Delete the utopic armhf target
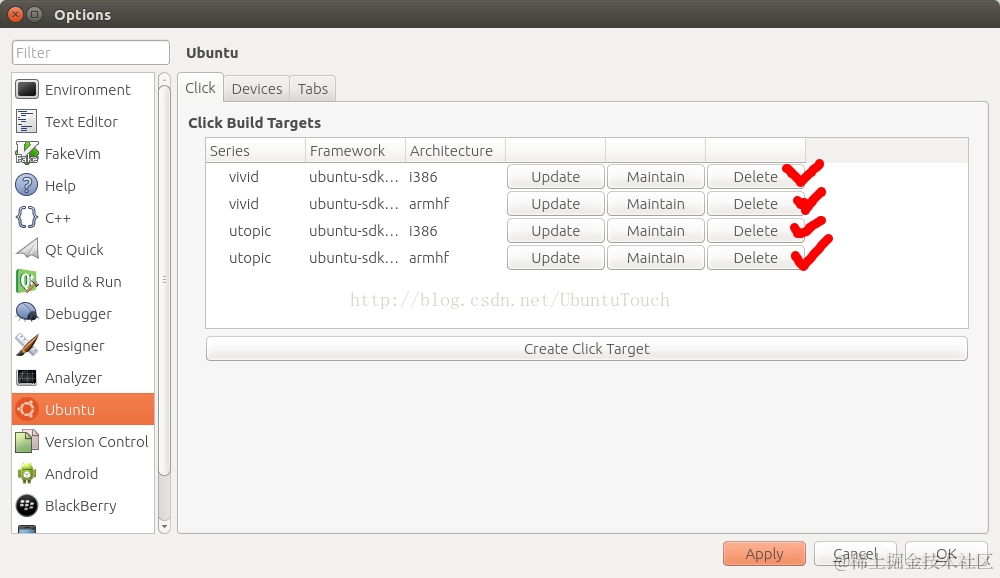Viewport: 1000px width, 578px height. click(x=755, y=258)
